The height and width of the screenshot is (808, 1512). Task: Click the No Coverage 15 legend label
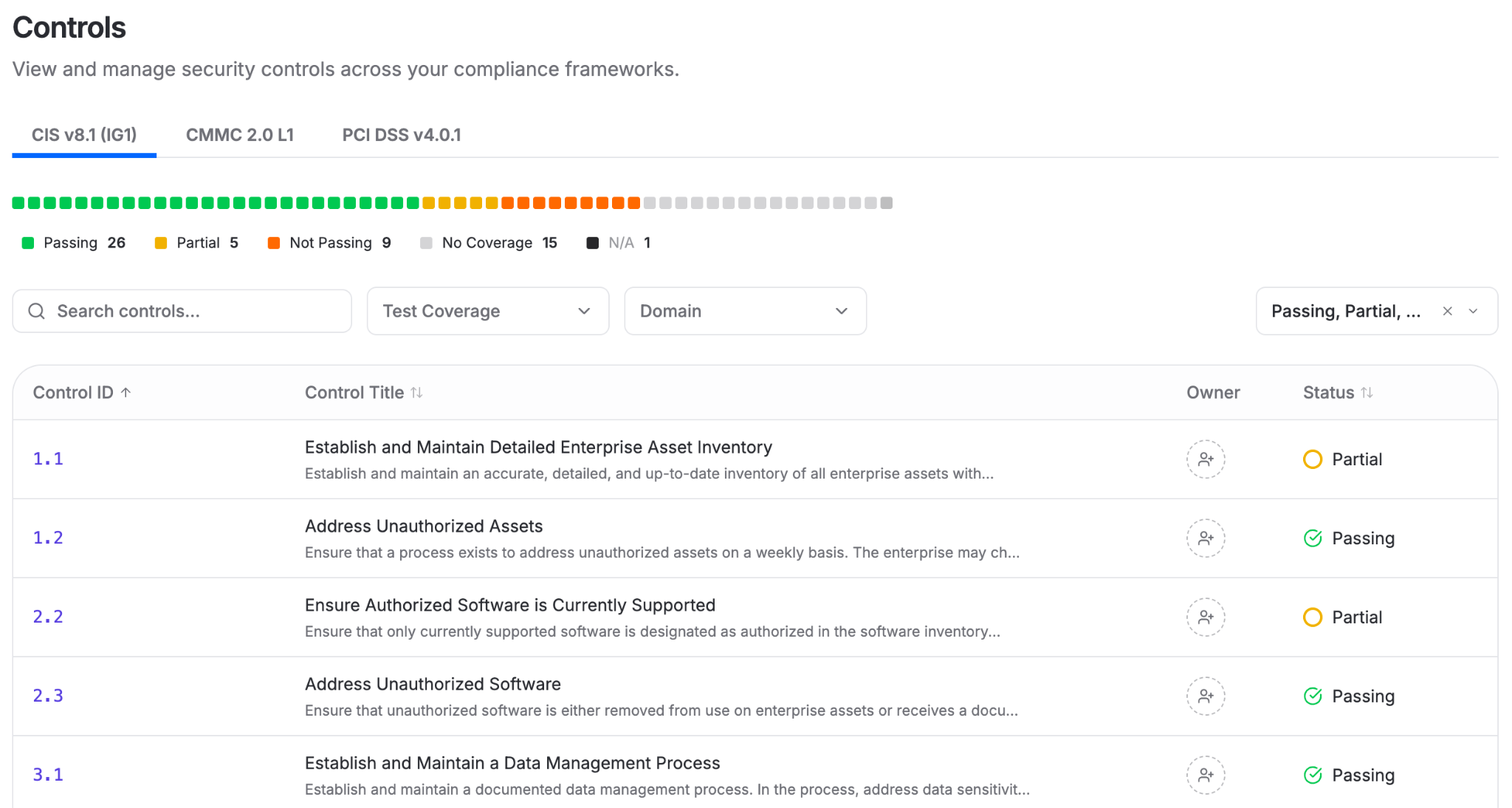click(x=500, y=243)
